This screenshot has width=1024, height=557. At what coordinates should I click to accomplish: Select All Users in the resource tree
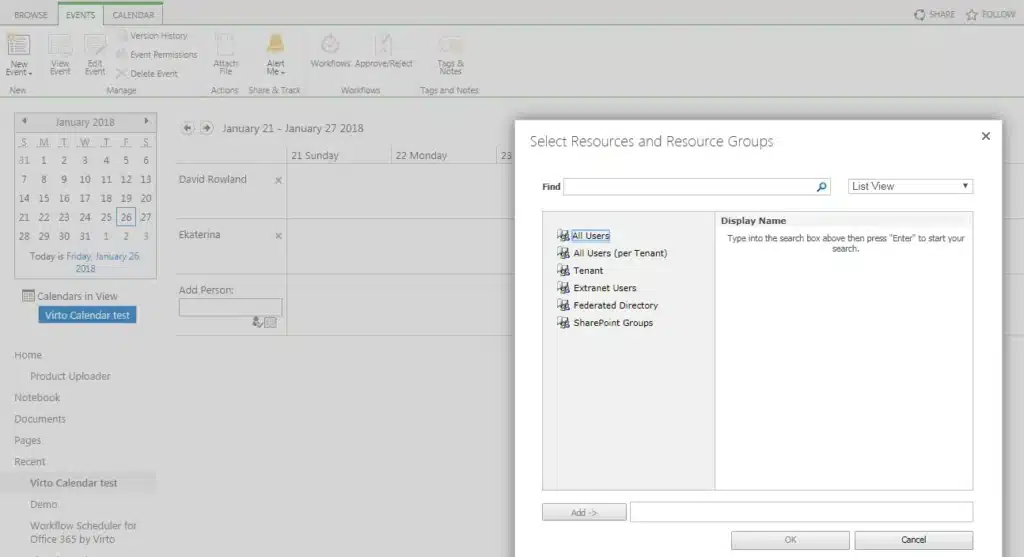[590, 236]
